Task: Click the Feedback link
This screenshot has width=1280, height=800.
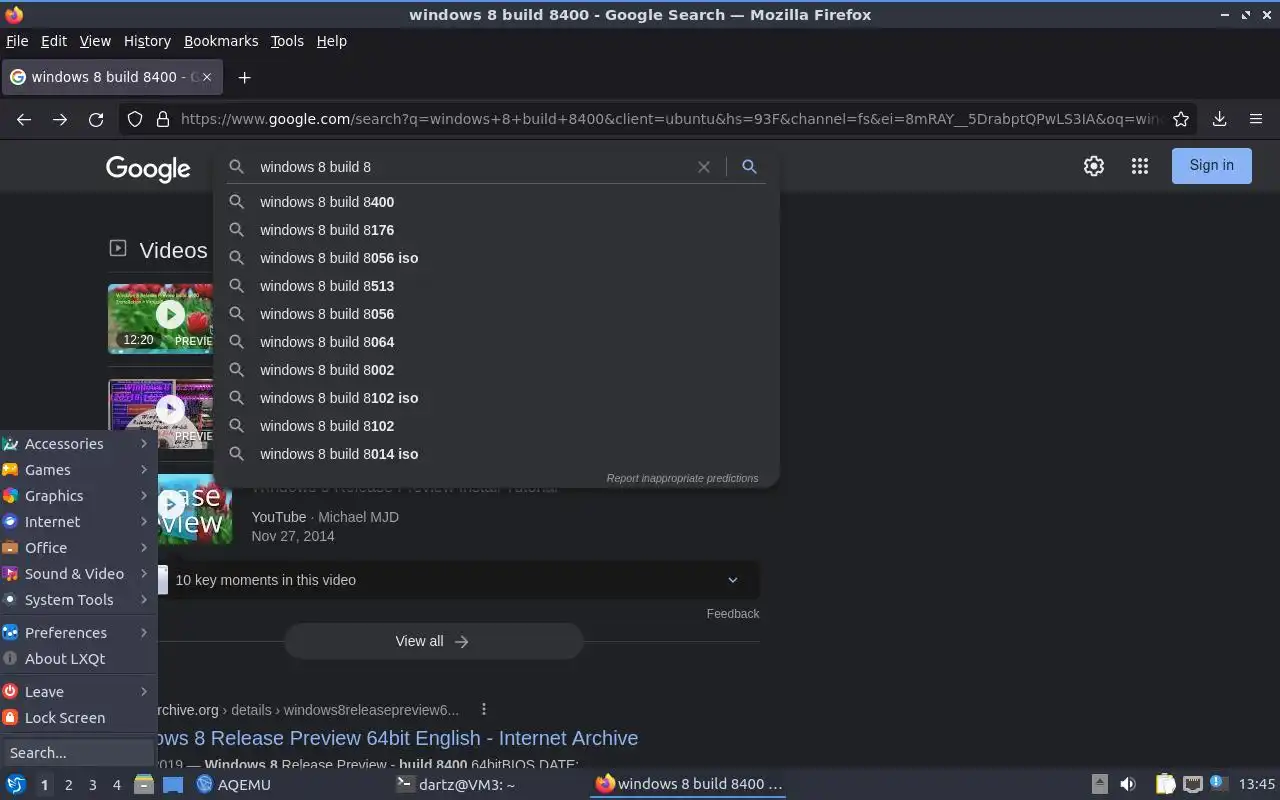Action: click(733, 613)
